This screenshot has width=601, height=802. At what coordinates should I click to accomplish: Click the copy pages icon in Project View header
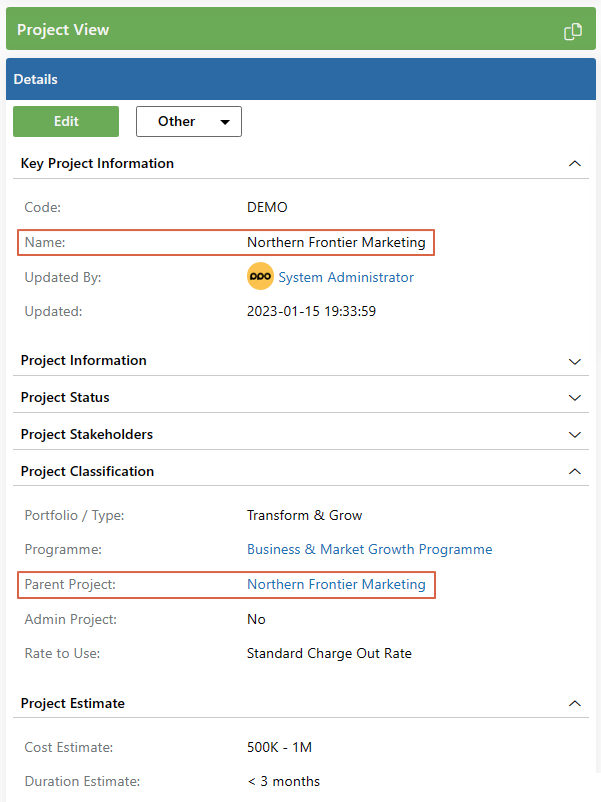tap(572, 31)
